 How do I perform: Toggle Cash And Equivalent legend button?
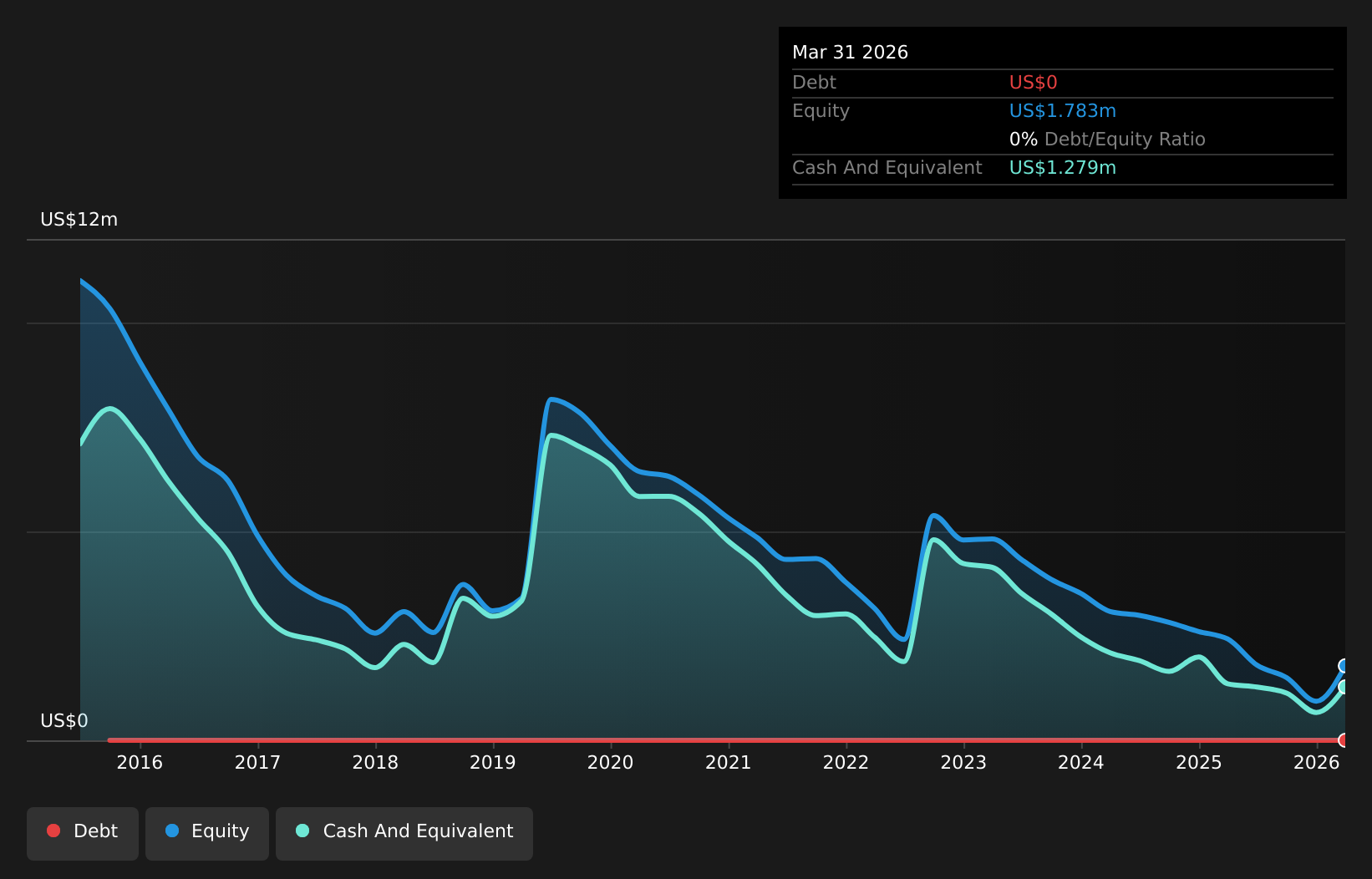[x=404, y=833]
